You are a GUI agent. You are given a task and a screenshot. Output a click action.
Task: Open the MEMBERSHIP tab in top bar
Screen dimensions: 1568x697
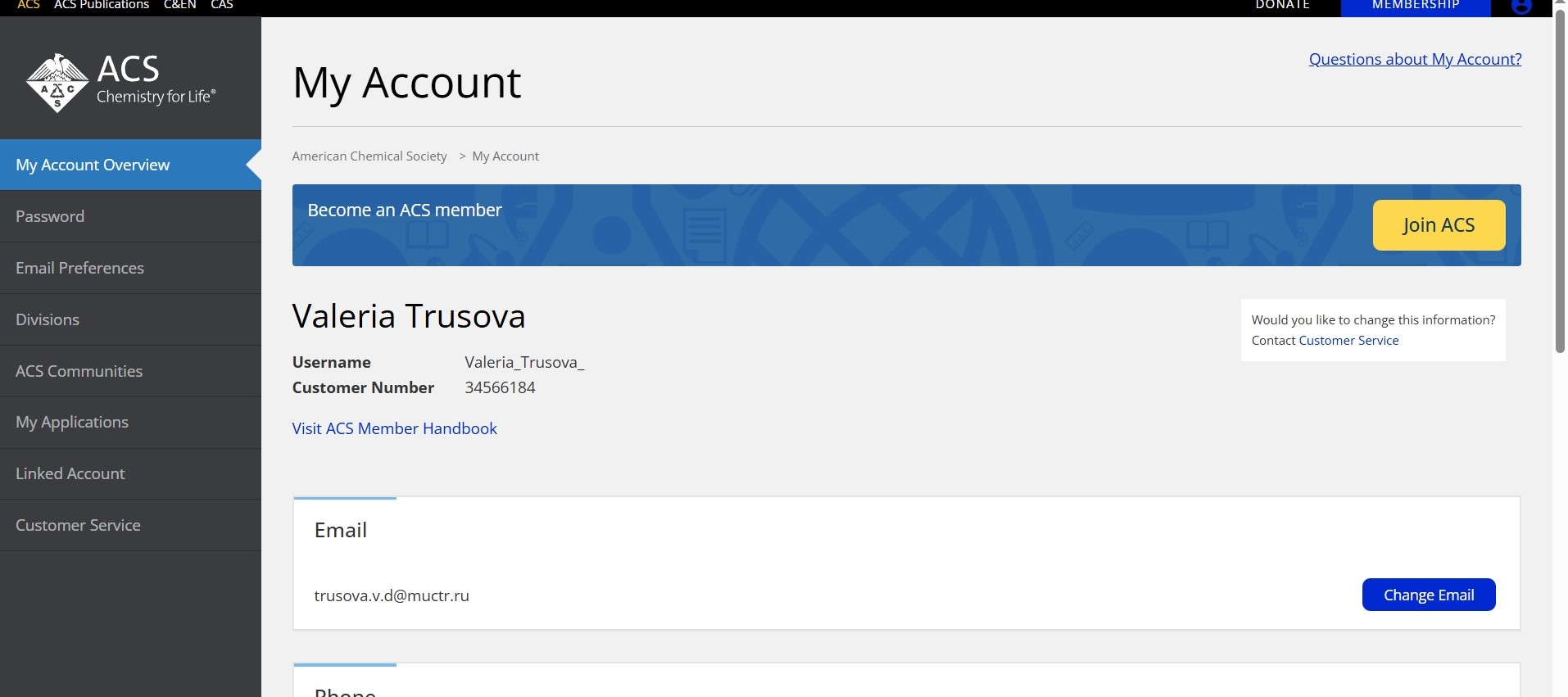point(1415,7)
